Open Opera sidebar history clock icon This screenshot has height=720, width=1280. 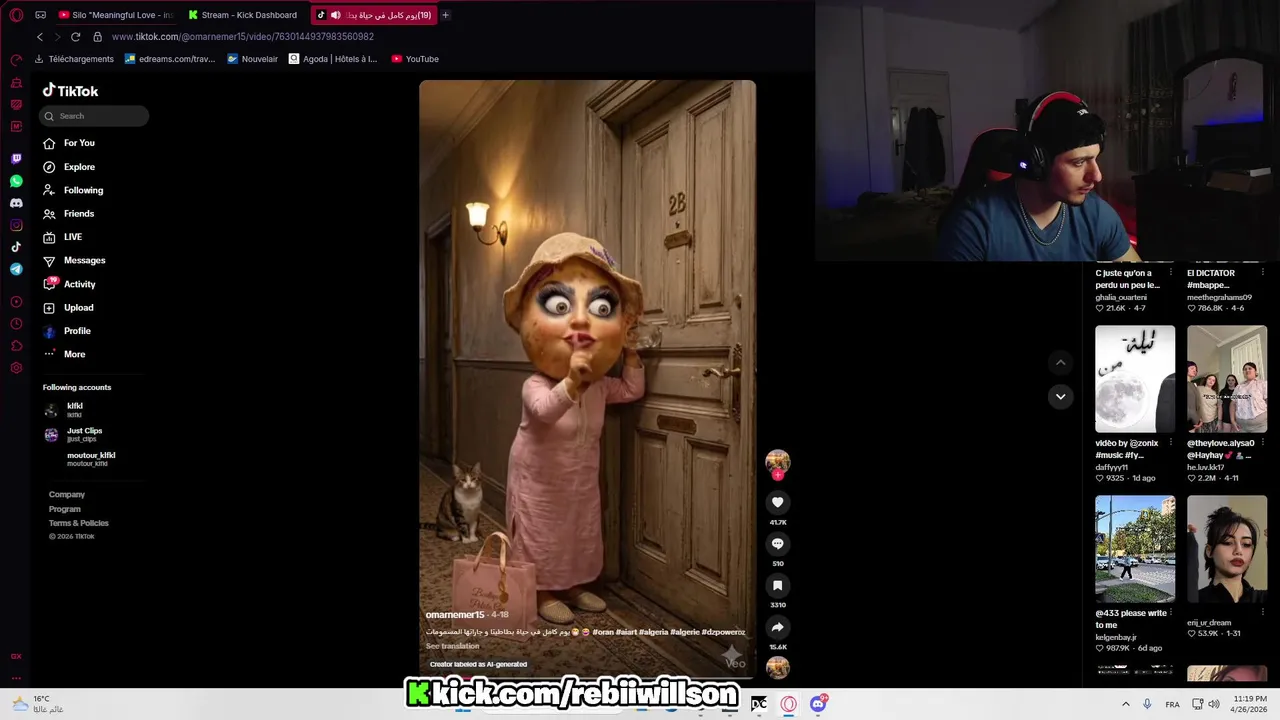(x=16, y=324)
